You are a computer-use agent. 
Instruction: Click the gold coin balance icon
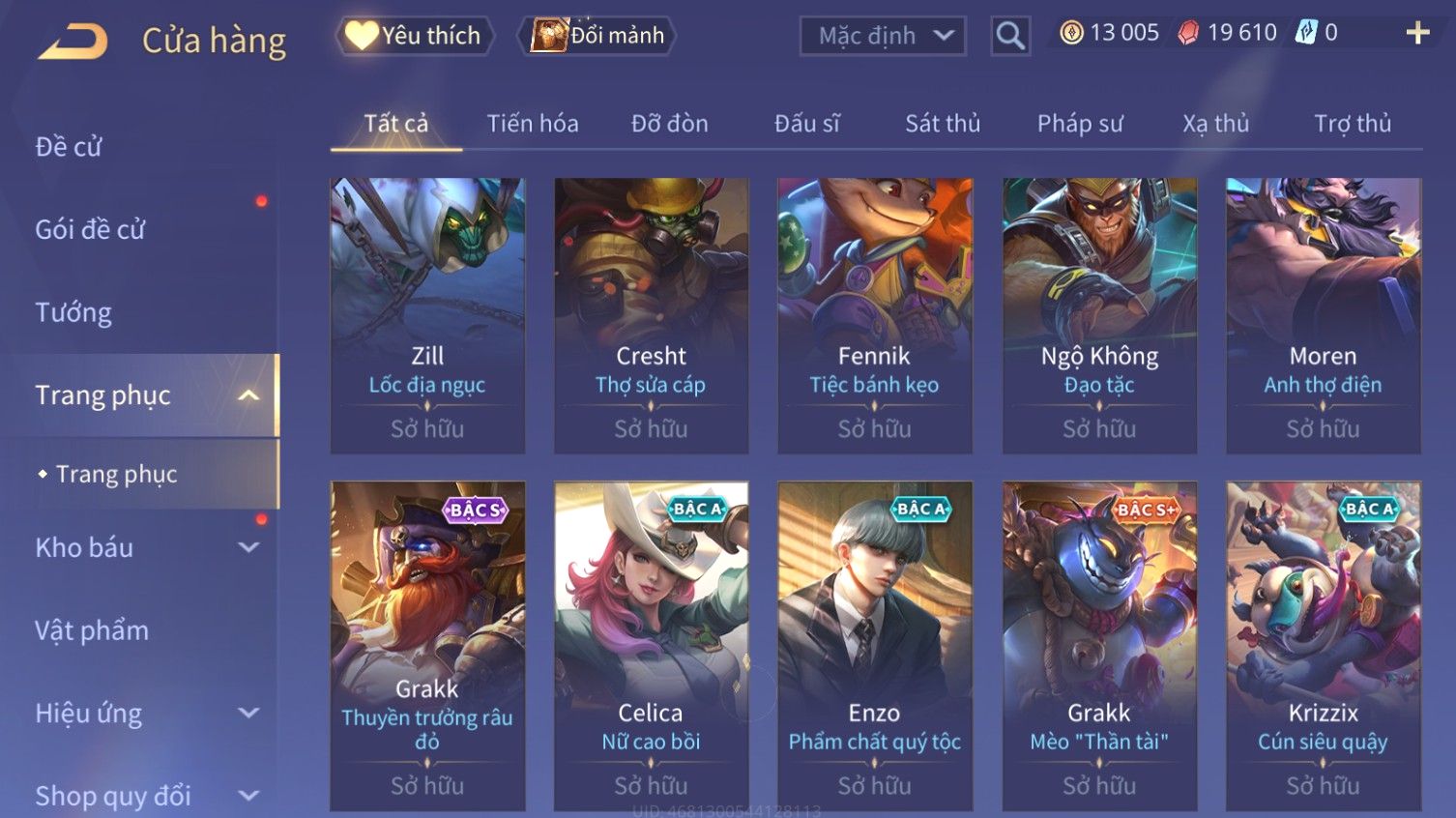tap(1071, 33)
